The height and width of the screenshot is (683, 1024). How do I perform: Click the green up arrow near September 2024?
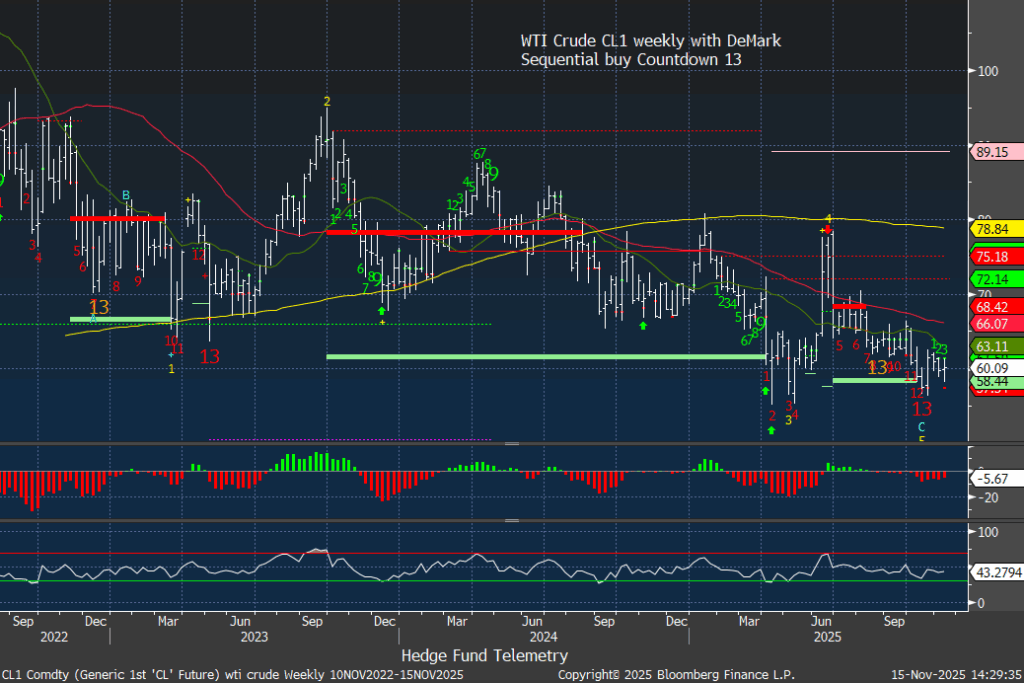point(642,325)
